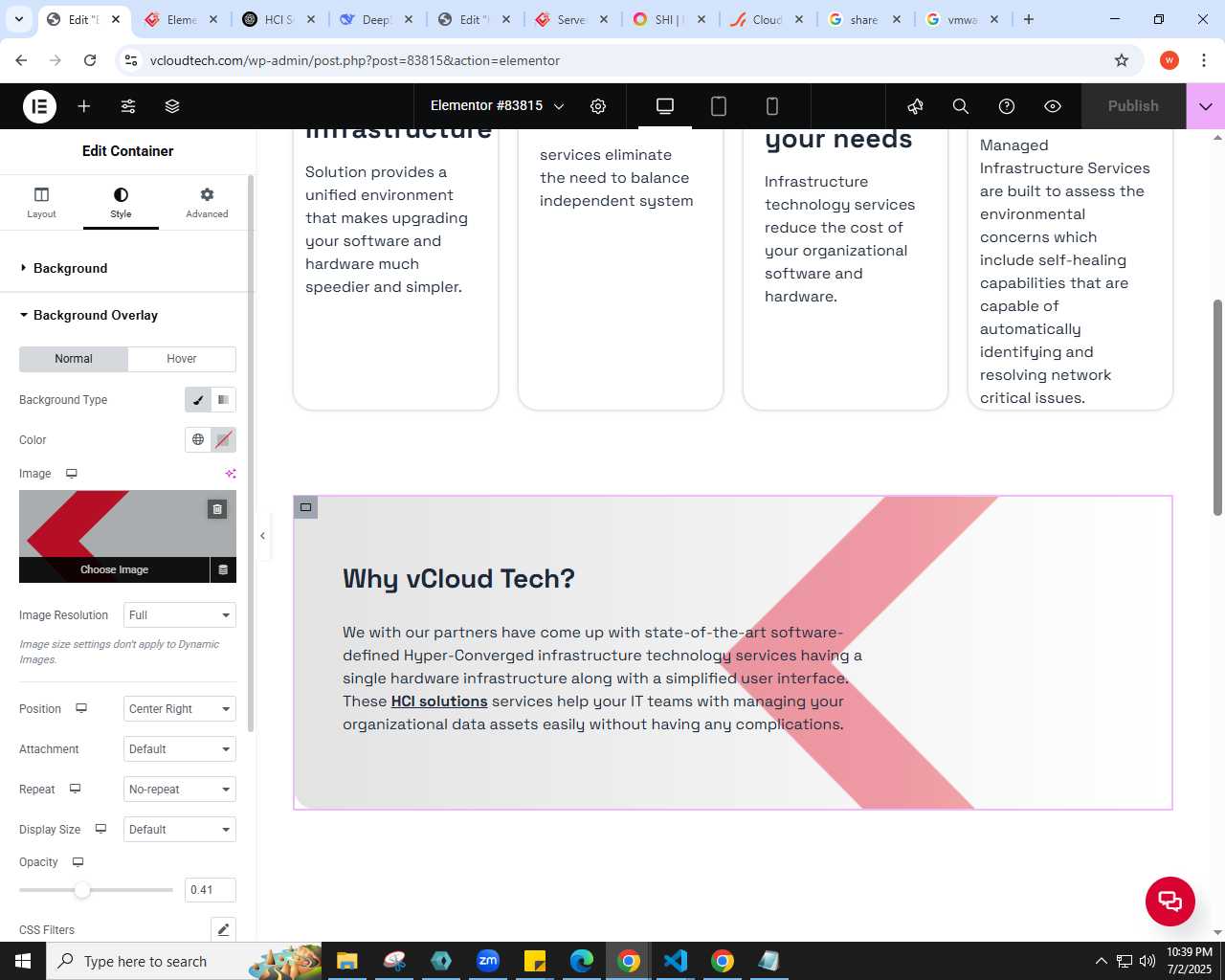The image size is (1225, 980).
Task: Open the Elementor logo menu
Action: [x=39, y=106]
